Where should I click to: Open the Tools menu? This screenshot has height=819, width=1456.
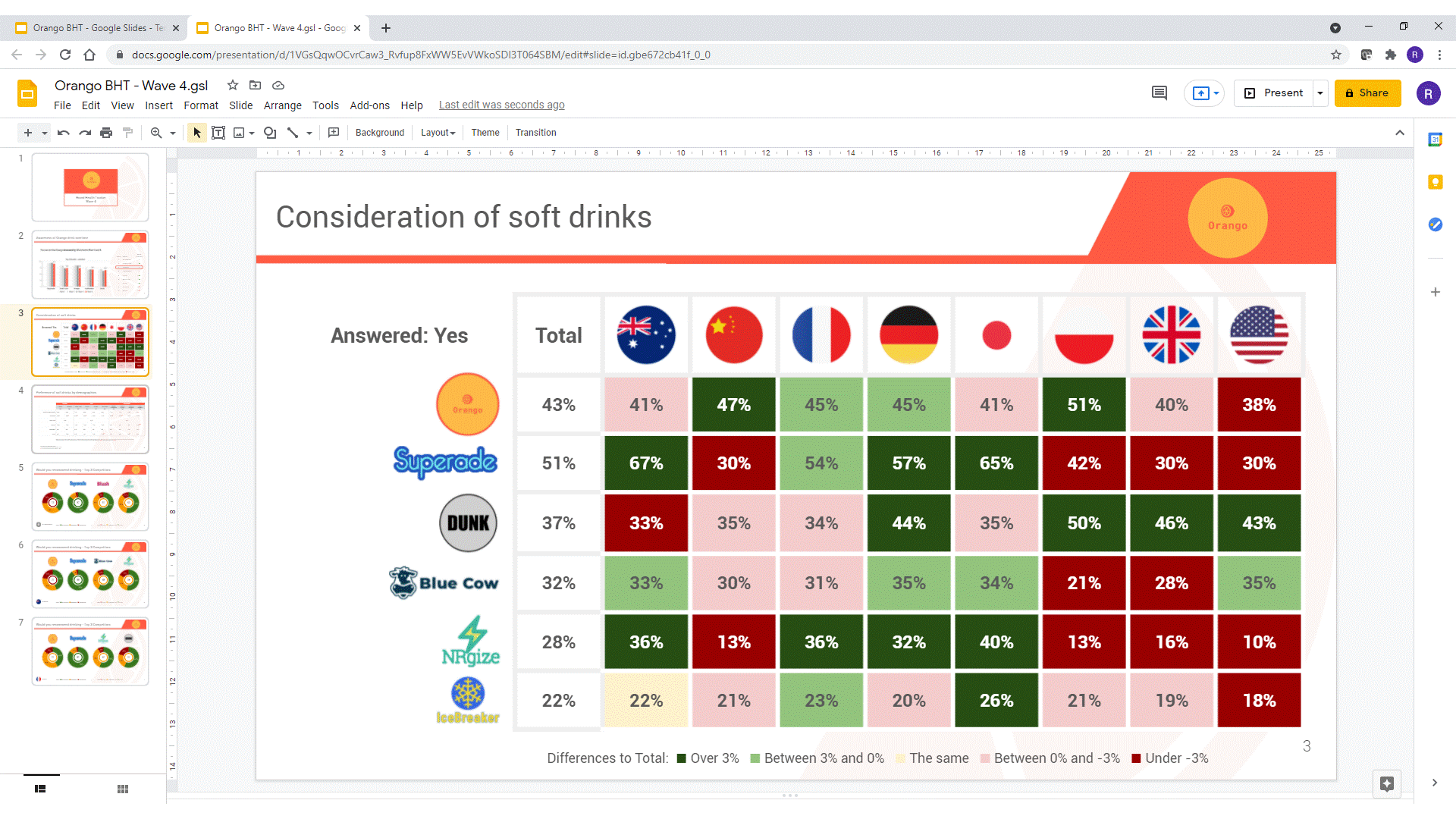[326, 105]
